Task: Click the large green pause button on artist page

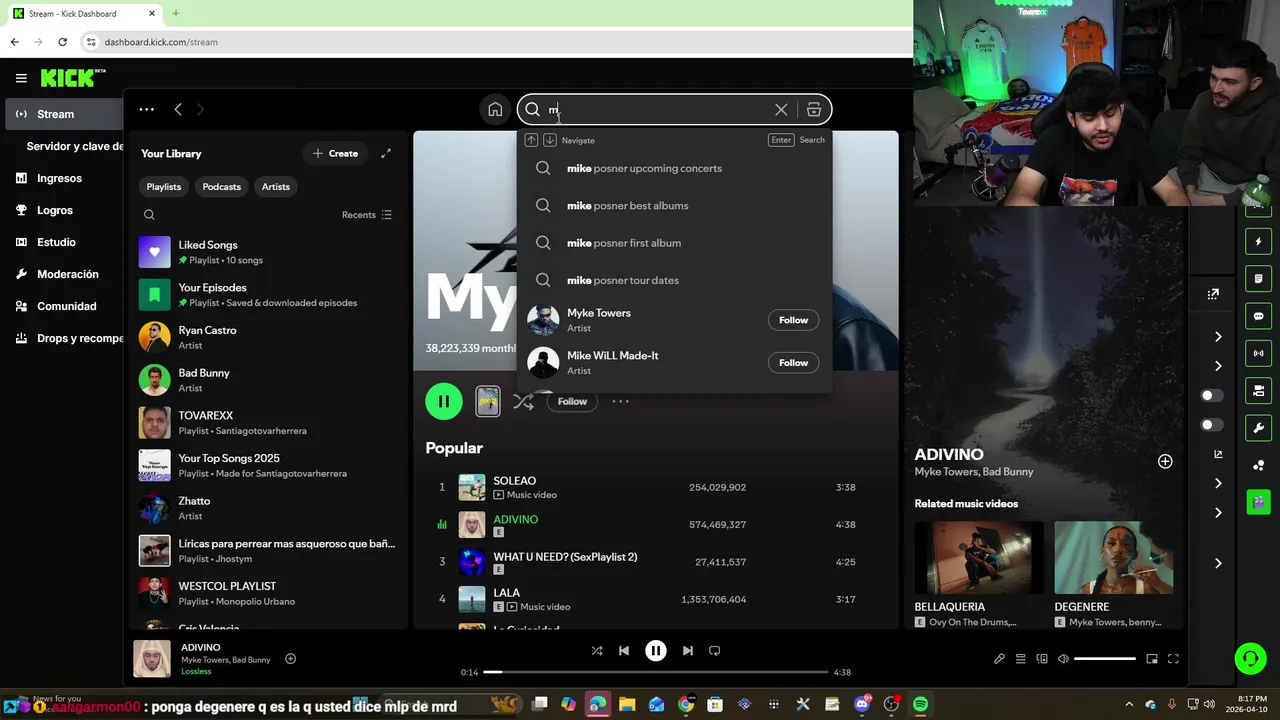Action: 444,401
